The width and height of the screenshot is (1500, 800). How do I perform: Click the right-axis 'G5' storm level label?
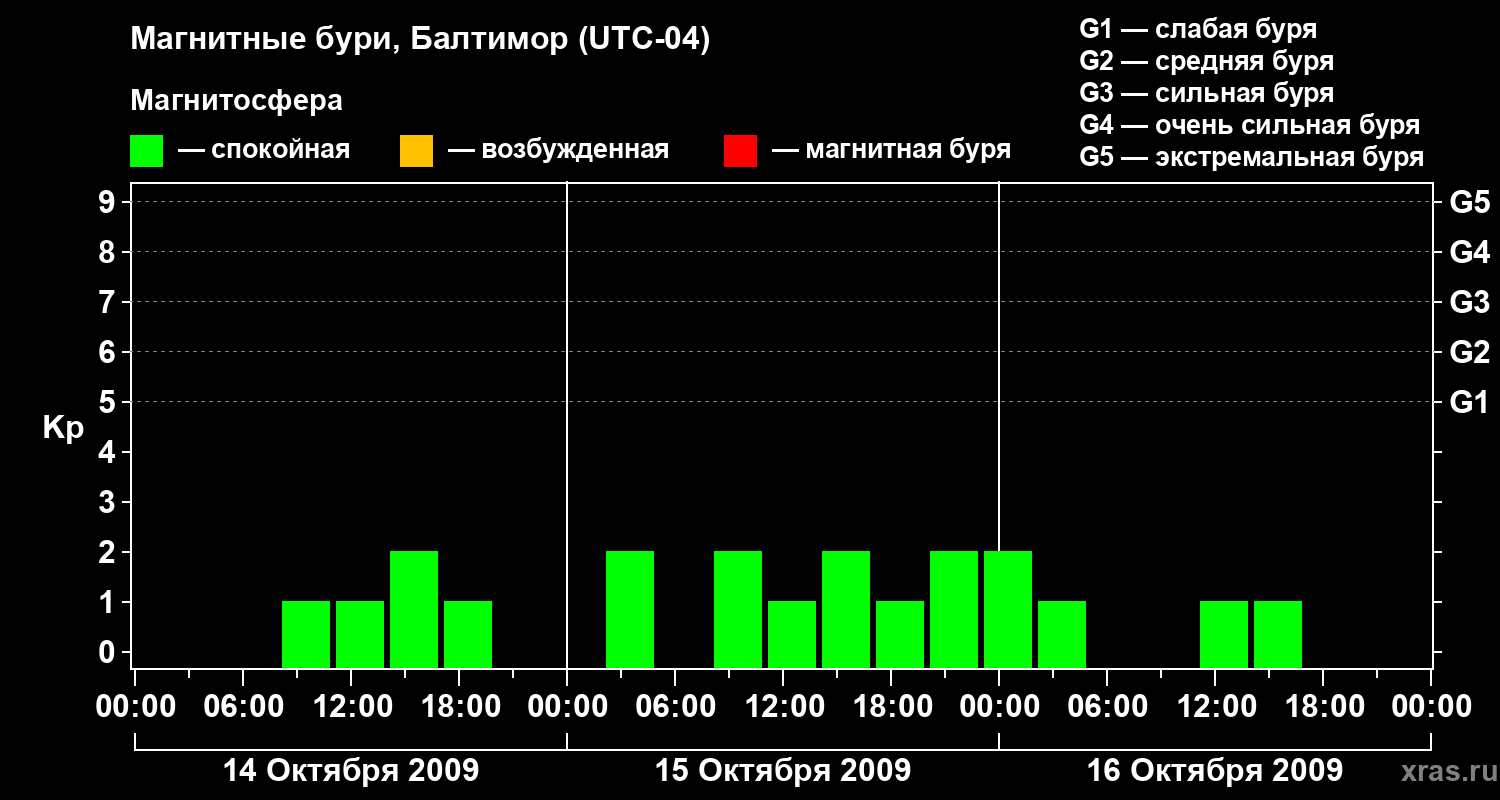[x=1469, y=202]
